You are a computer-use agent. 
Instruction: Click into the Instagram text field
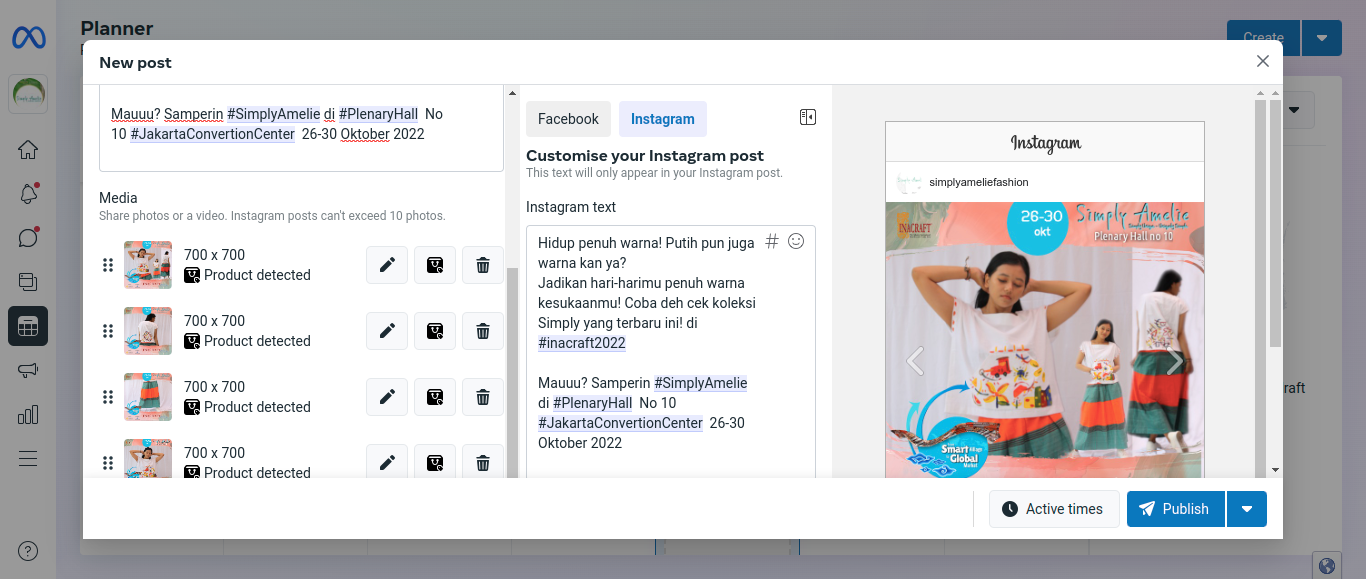671,351
